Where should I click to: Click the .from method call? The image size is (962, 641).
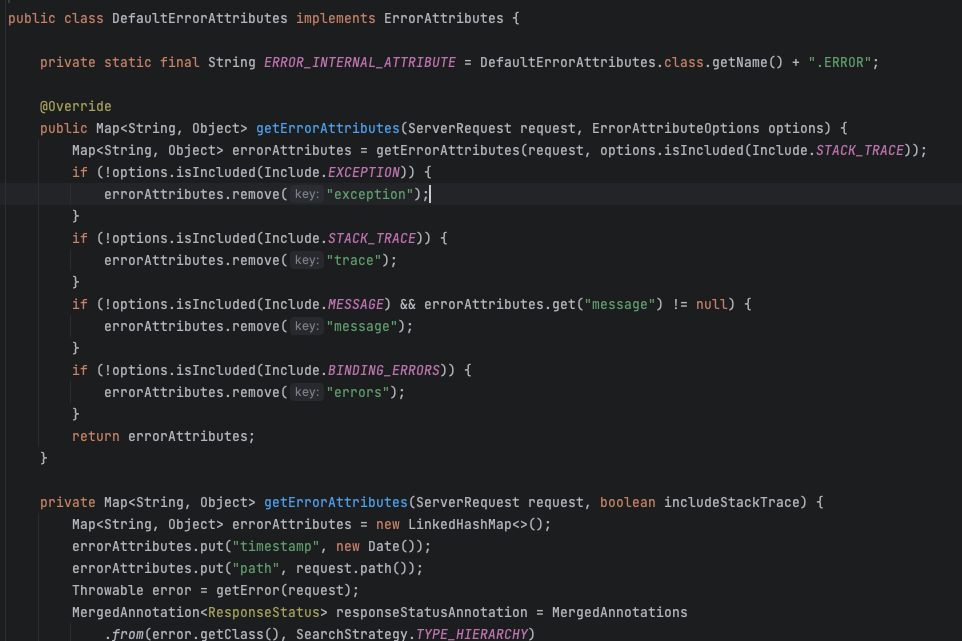(x=124, y=634)
